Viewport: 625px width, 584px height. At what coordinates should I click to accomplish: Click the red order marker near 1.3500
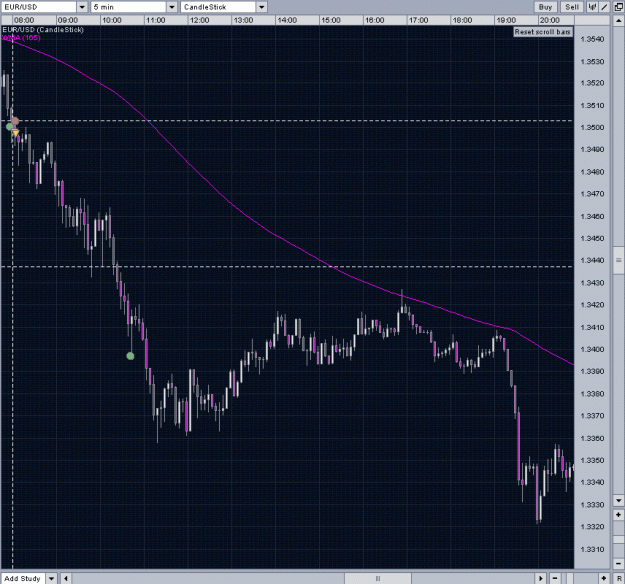(15, 121)
